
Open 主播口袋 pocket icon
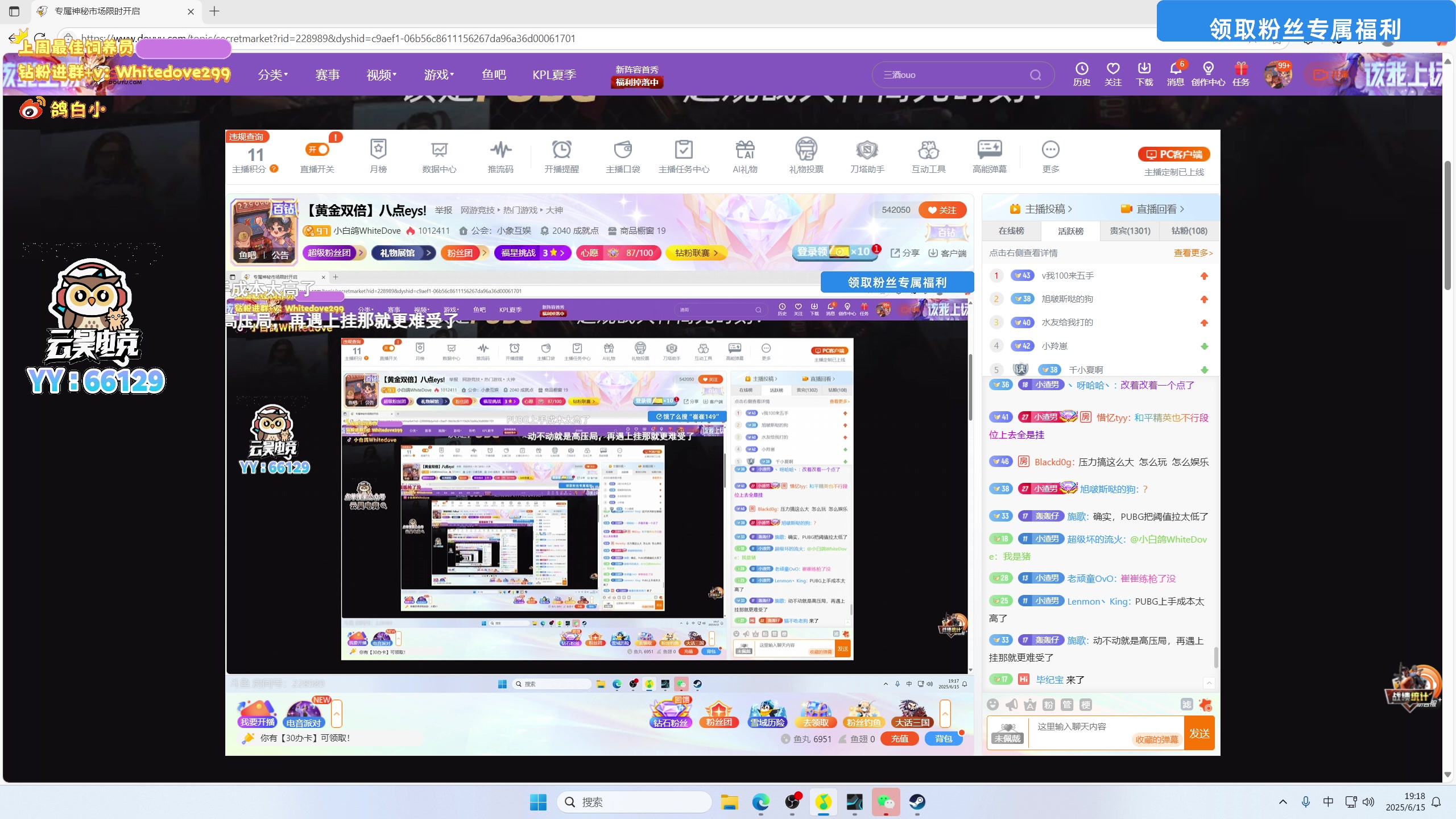(623, 156)
